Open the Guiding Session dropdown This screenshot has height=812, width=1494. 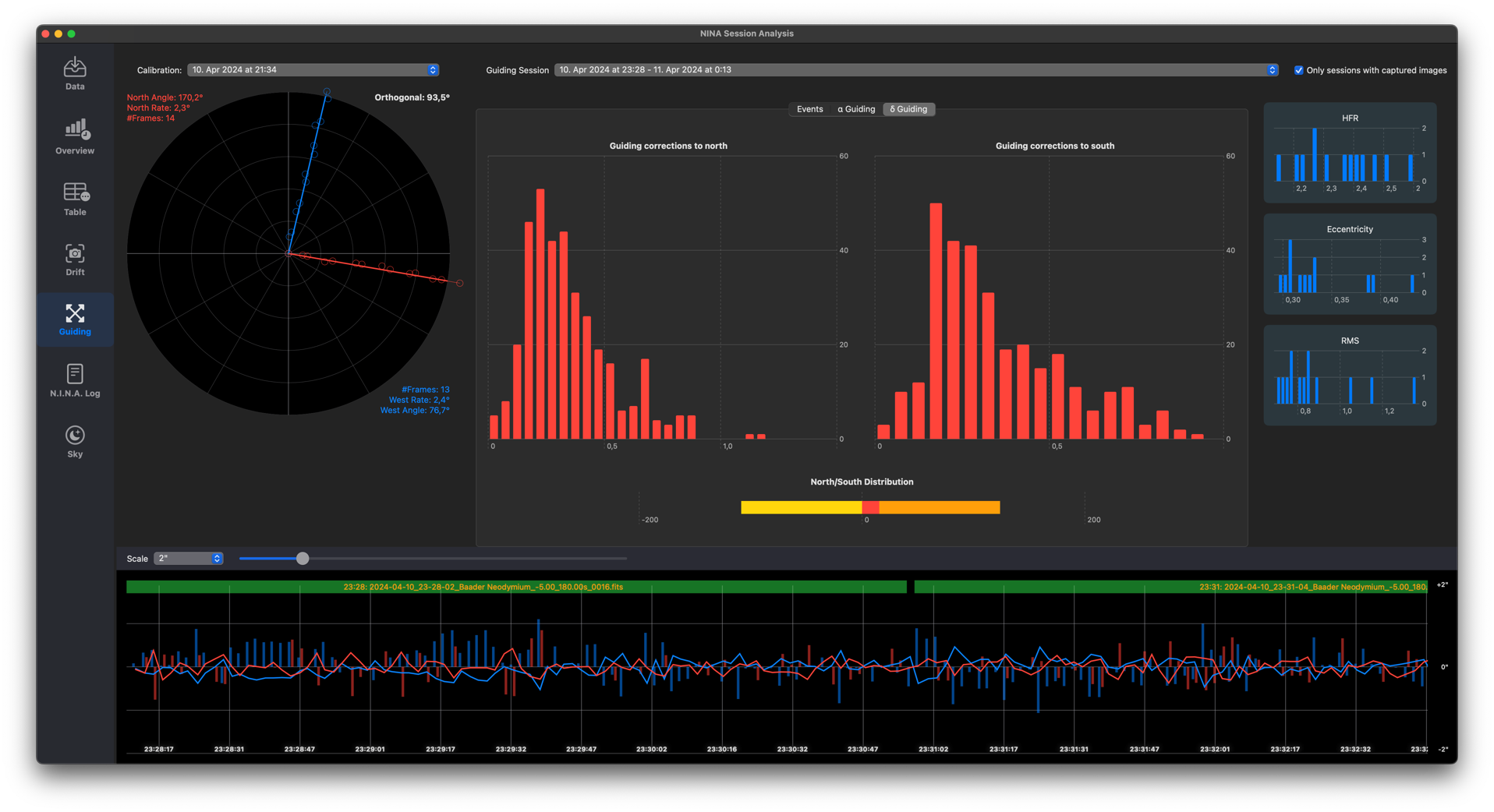[916, 70]
